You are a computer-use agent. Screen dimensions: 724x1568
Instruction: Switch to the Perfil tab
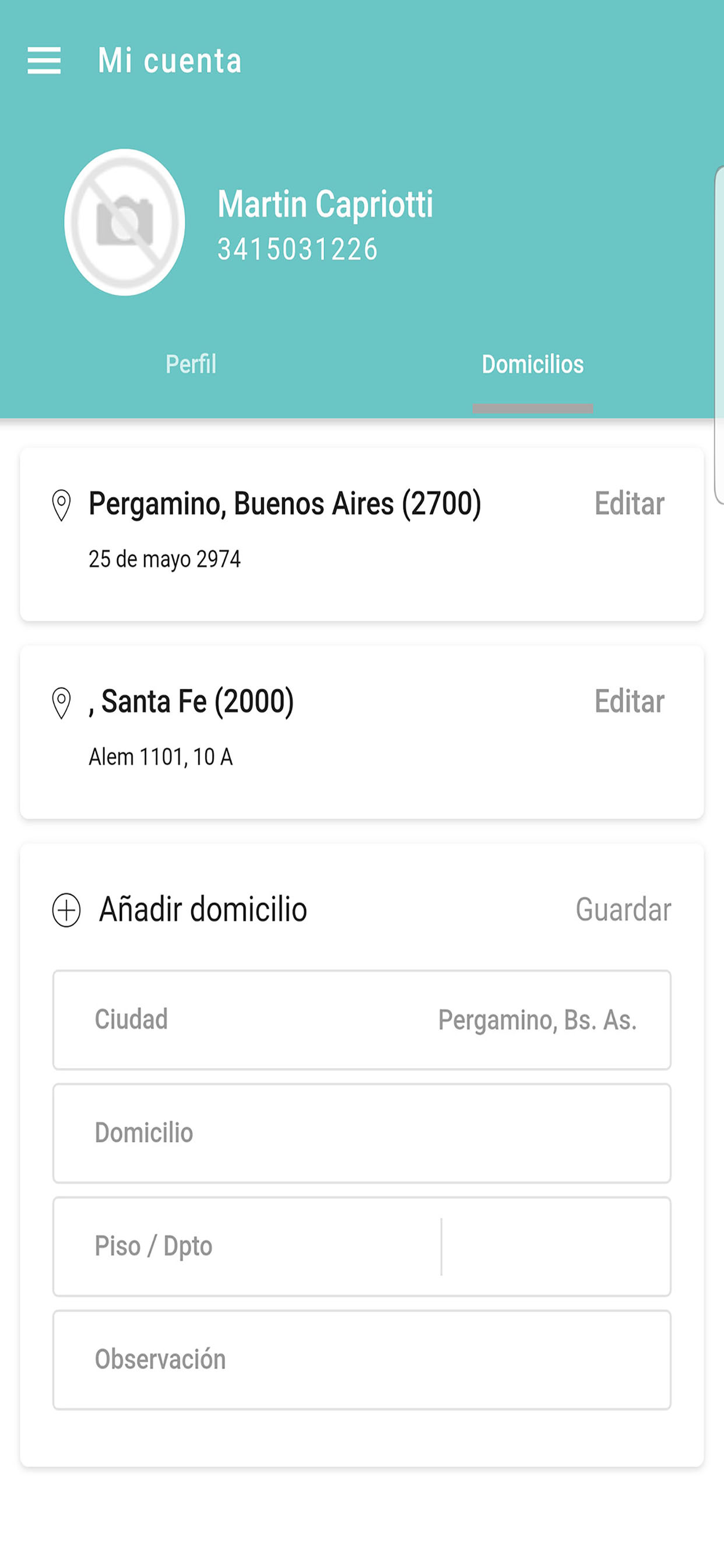(x=191, y=365)
